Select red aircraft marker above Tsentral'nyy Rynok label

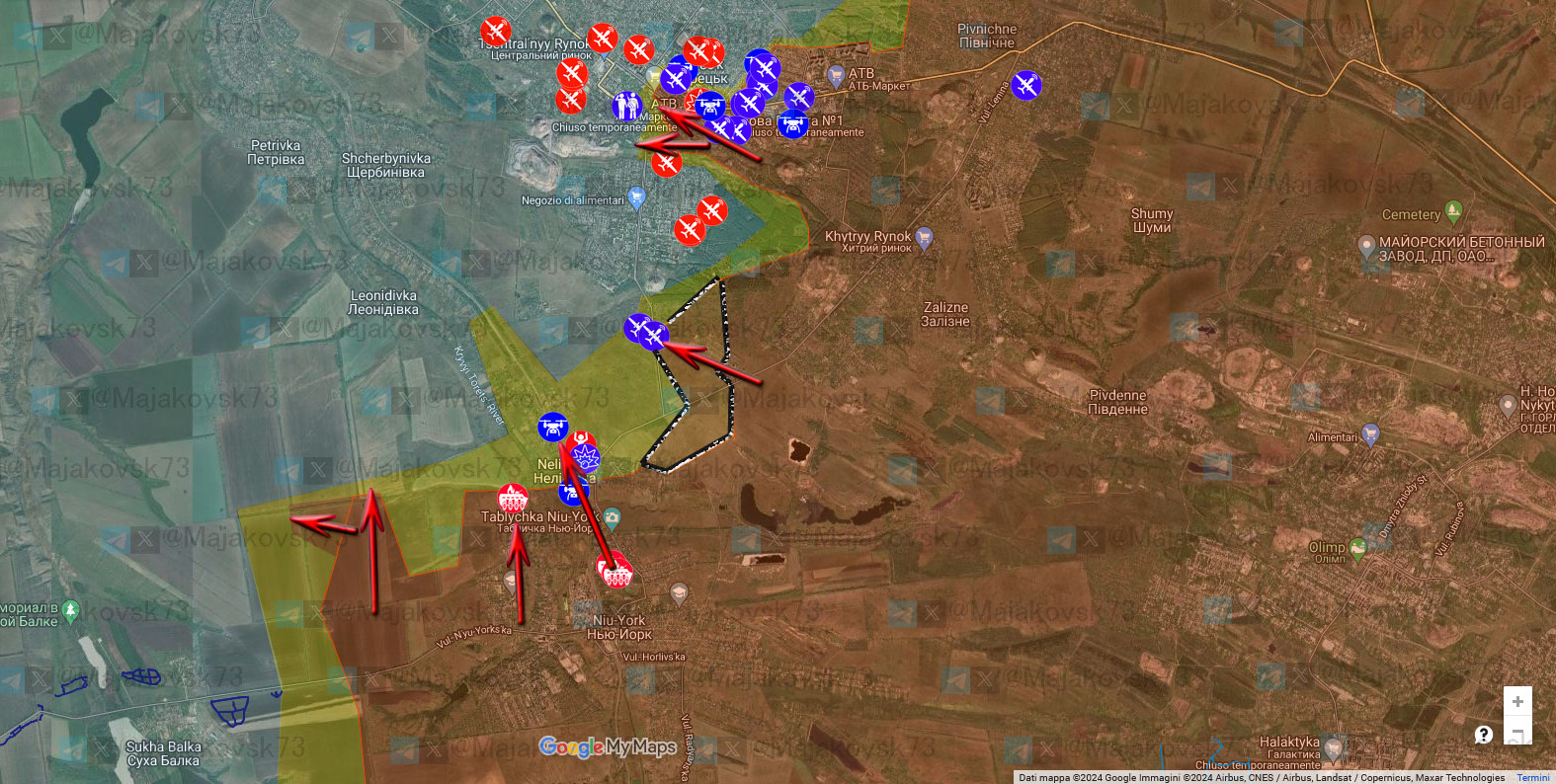(x=496, y=31)
